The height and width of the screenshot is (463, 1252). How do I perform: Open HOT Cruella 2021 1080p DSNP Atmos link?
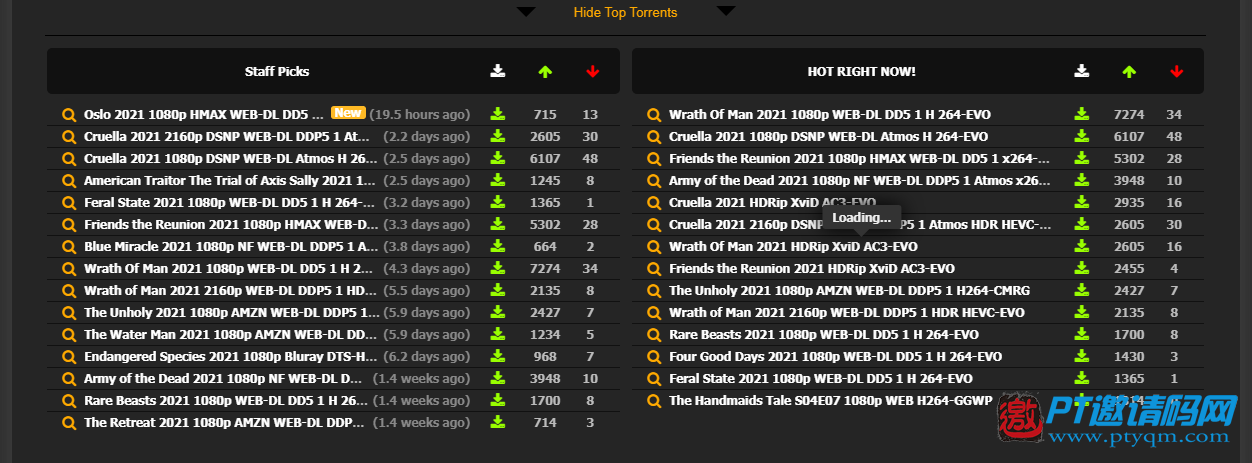pos(828,136)
